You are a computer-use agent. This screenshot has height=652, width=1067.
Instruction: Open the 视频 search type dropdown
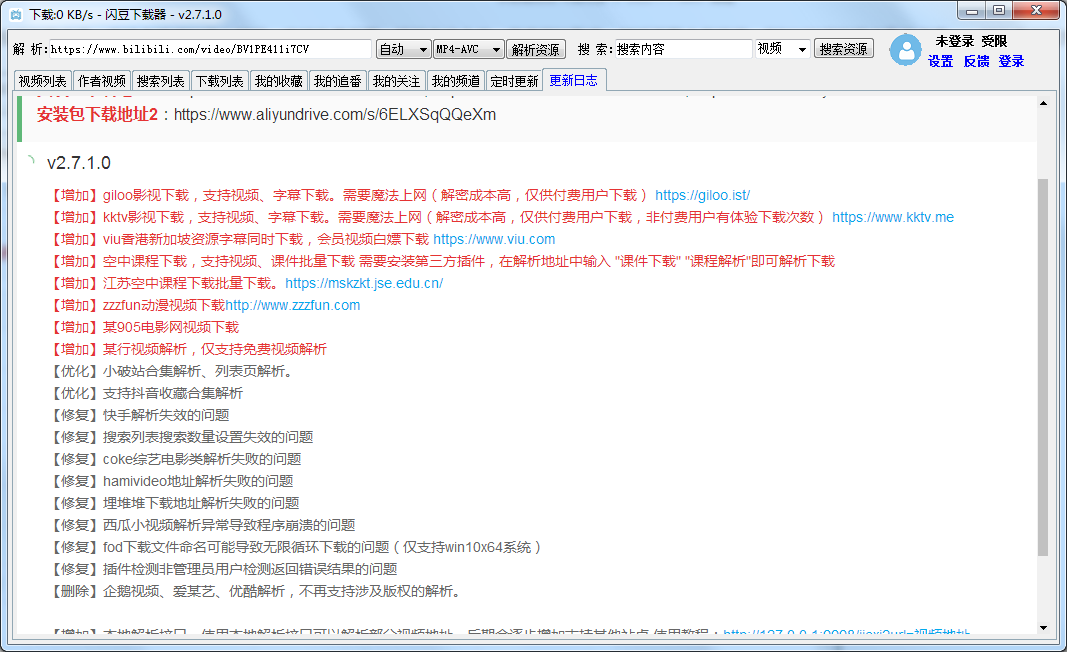(783, 49)
